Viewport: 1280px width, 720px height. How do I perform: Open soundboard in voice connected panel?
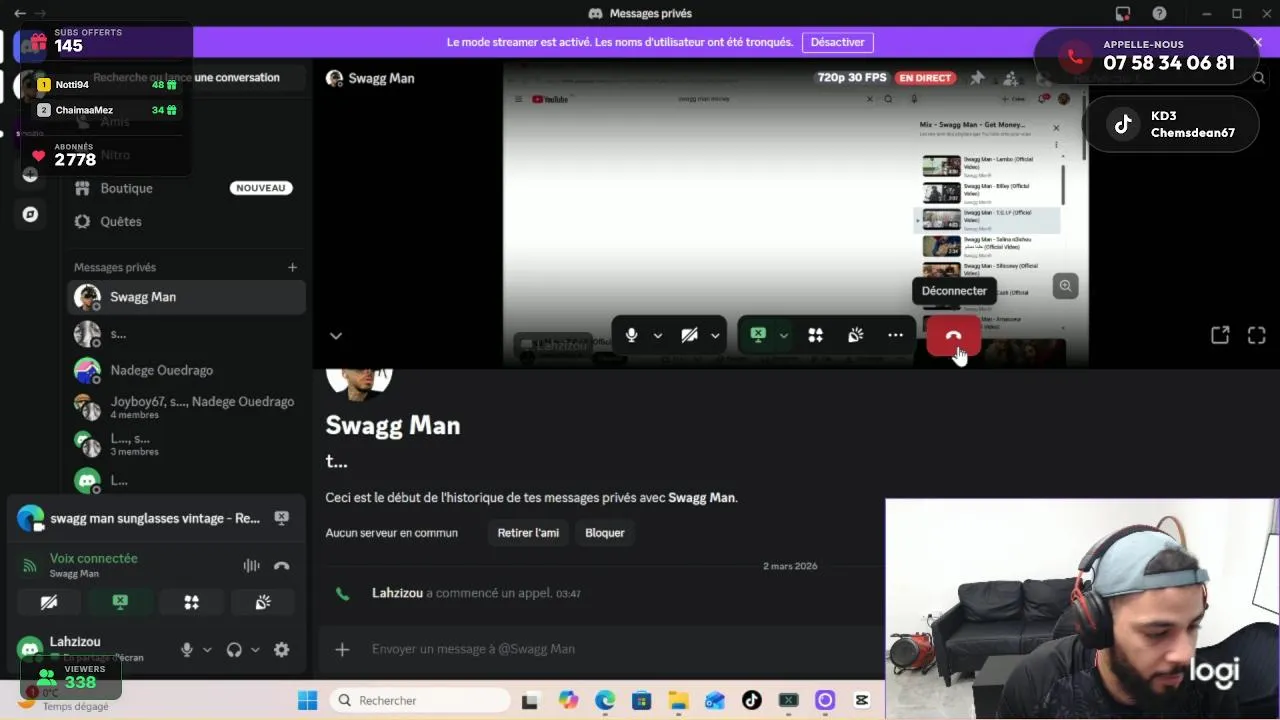pyautogui.click(x=263, y=602)
